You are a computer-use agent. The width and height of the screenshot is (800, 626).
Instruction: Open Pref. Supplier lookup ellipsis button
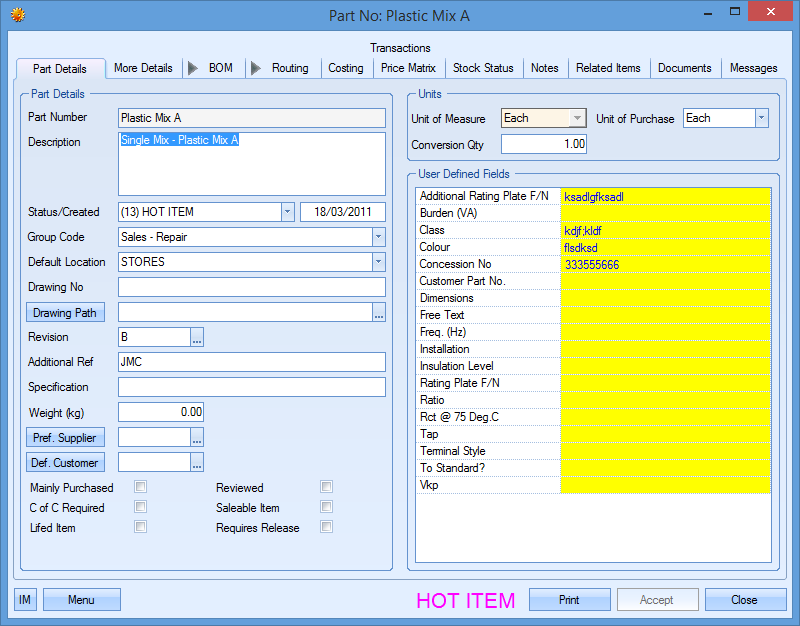[197, 438]
